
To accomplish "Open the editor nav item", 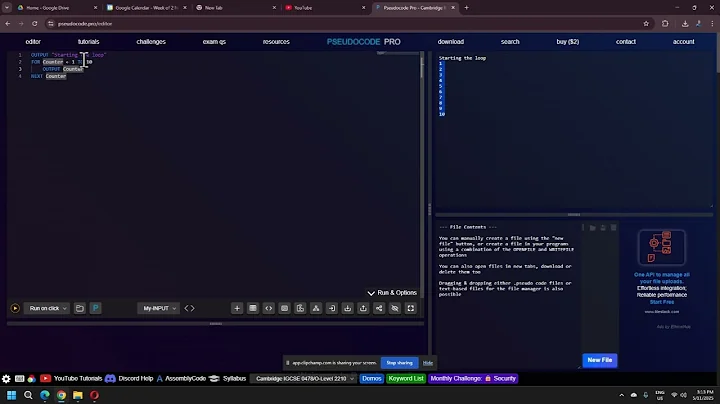I will pos(33,42).
